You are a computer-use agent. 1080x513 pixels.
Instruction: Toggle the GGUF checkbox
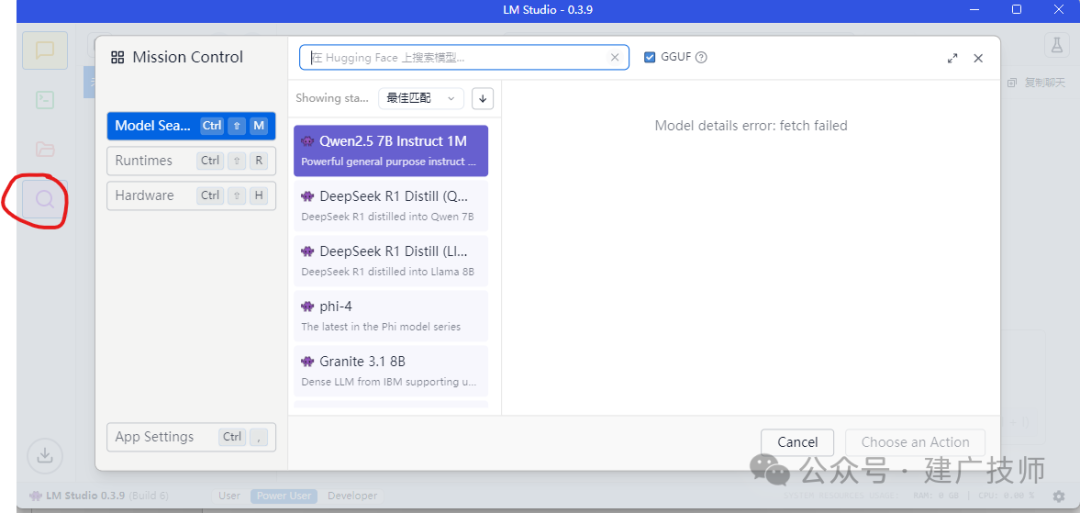[x=650, y=57]
